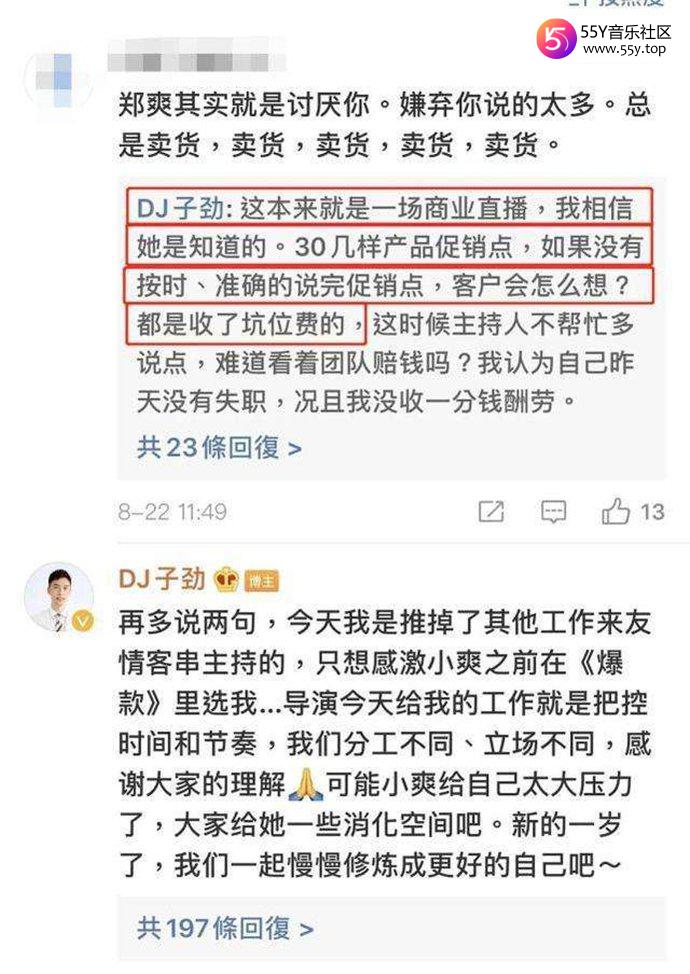The image size is (690, 974).
Task: Open DJ子劲's profile photo
Action: click(x=59, y=598)
